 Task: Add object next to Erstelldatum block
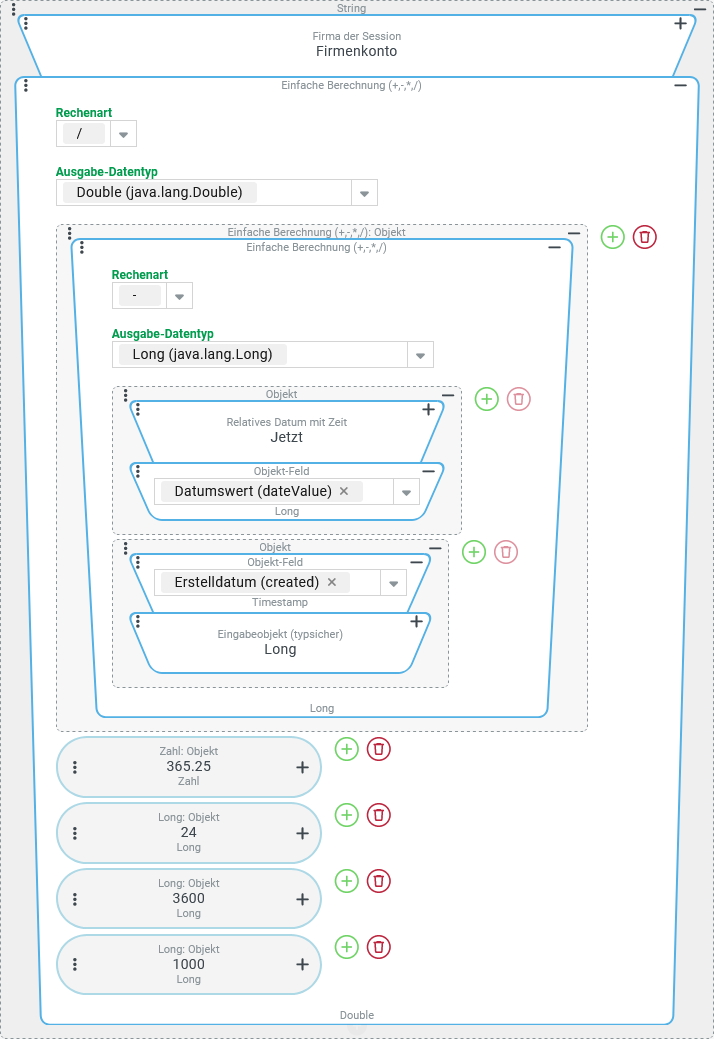474,551
